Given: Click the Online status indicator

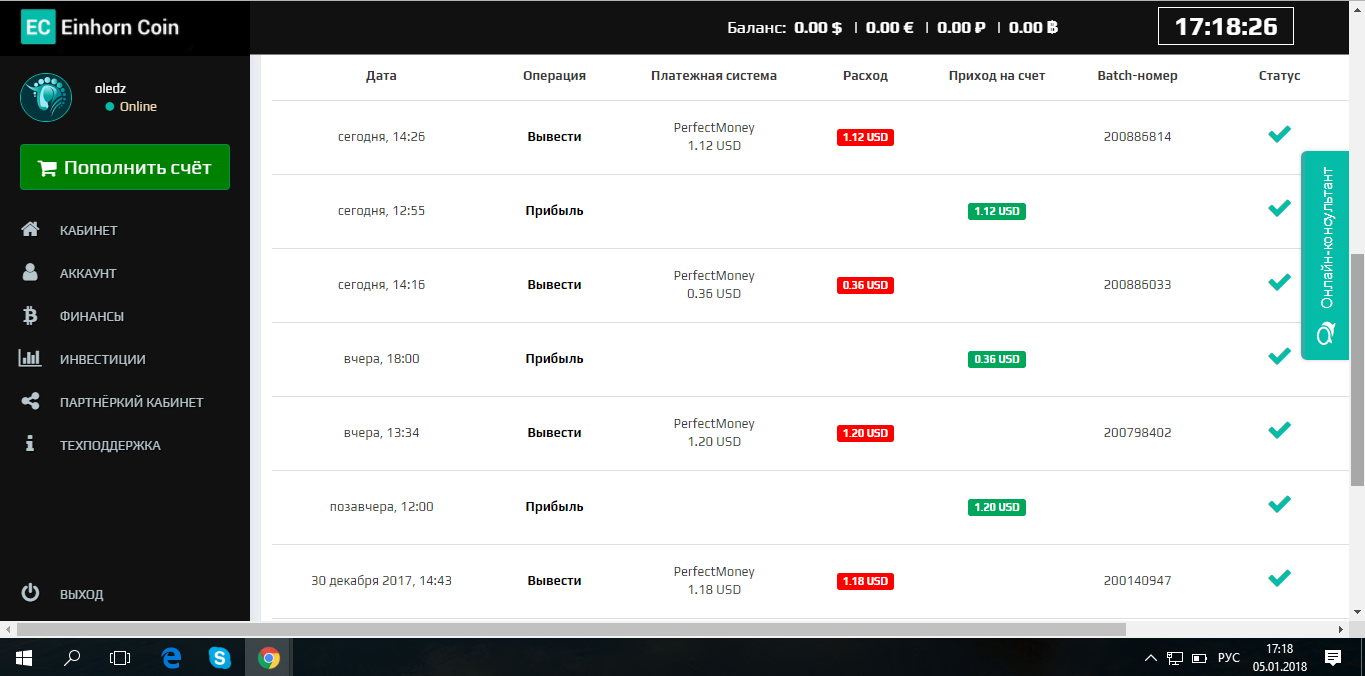Looking at the screenshot, I should click(x=131, y=107).
